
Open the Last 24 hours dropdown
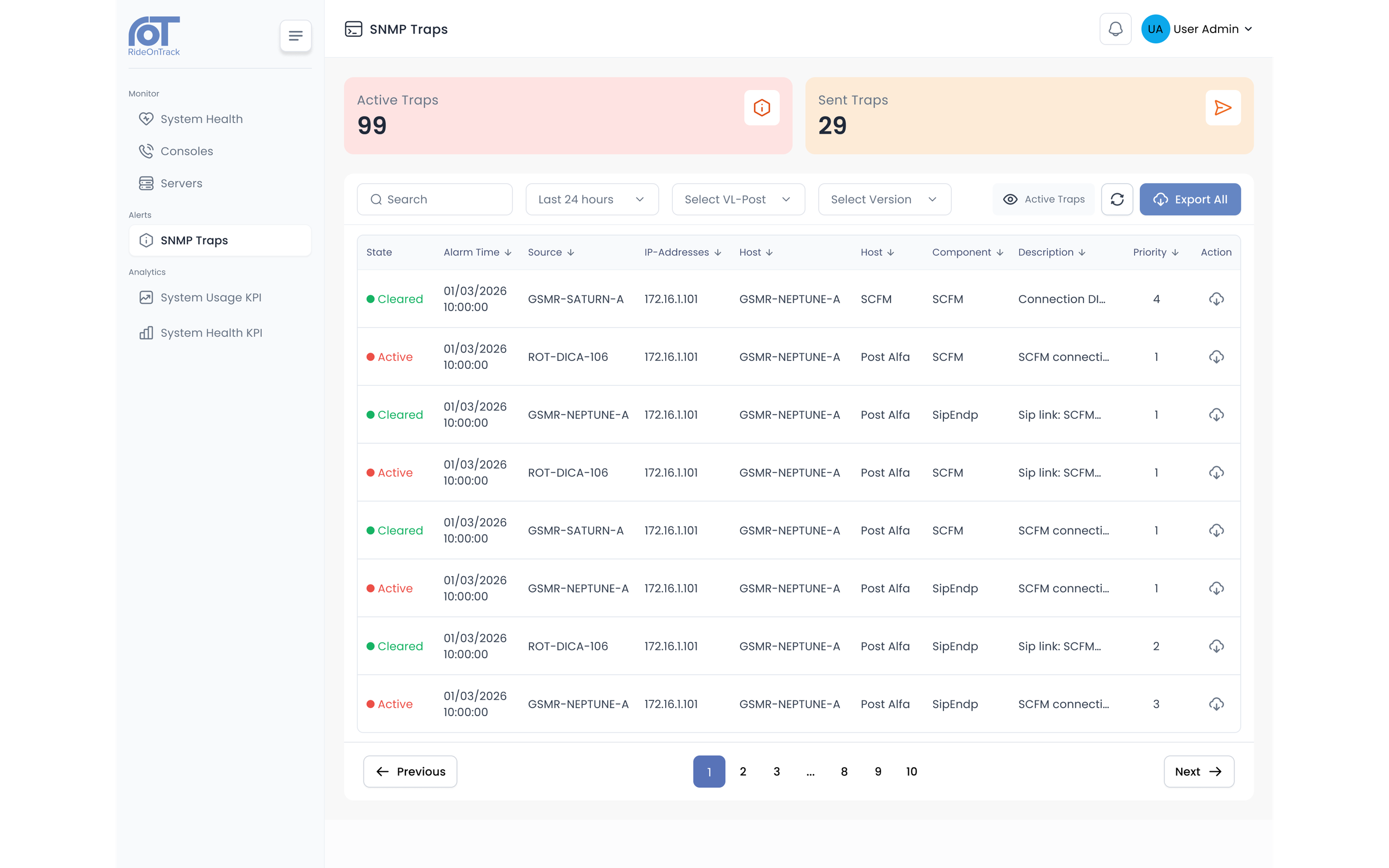tap(592, 199)
